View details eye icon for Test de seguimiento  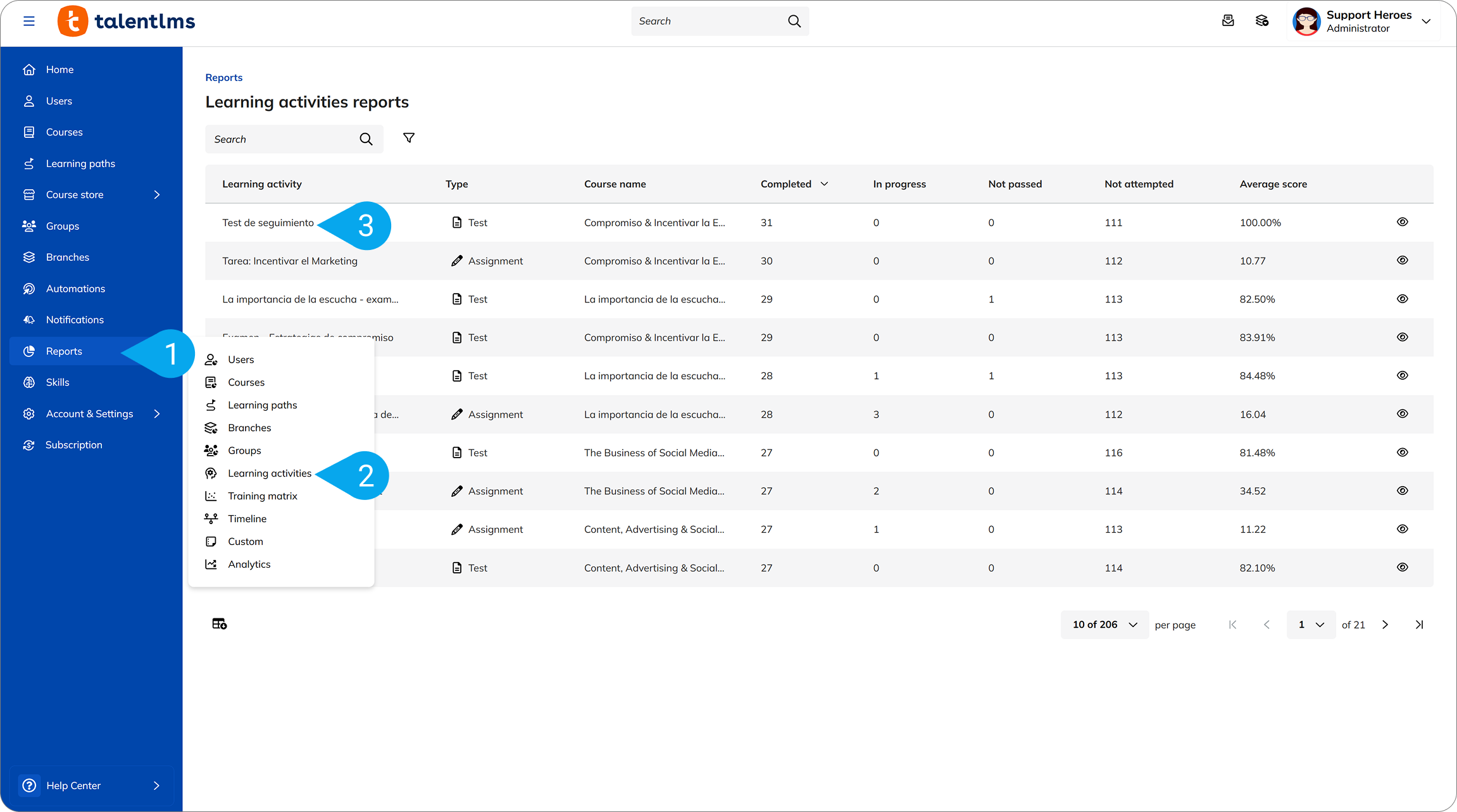1403,222
